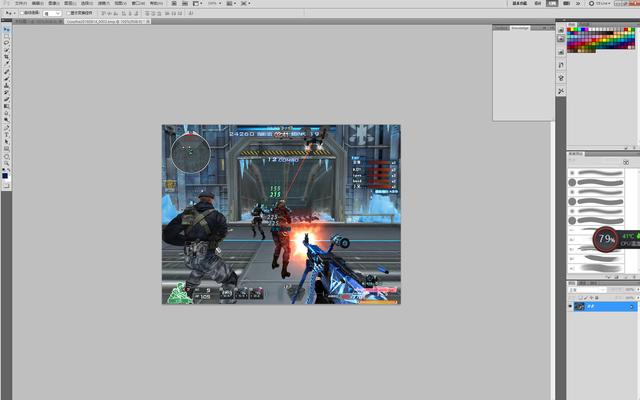Open the first collapsed panel icon in dock
640x400 pixels.
(x=561, y=30)
